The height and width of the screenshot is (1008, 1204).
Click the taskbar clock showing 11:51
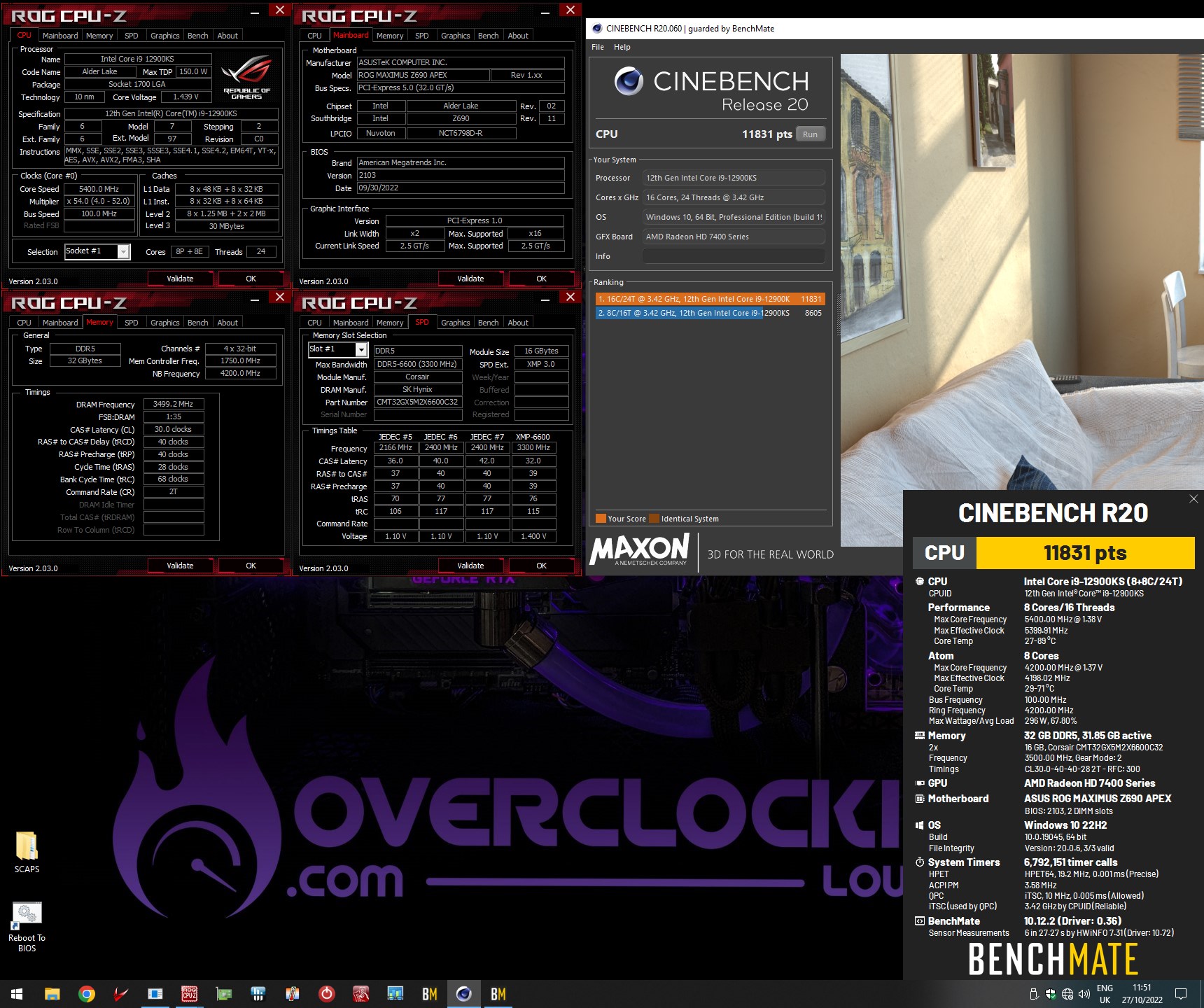(1142, 994)
